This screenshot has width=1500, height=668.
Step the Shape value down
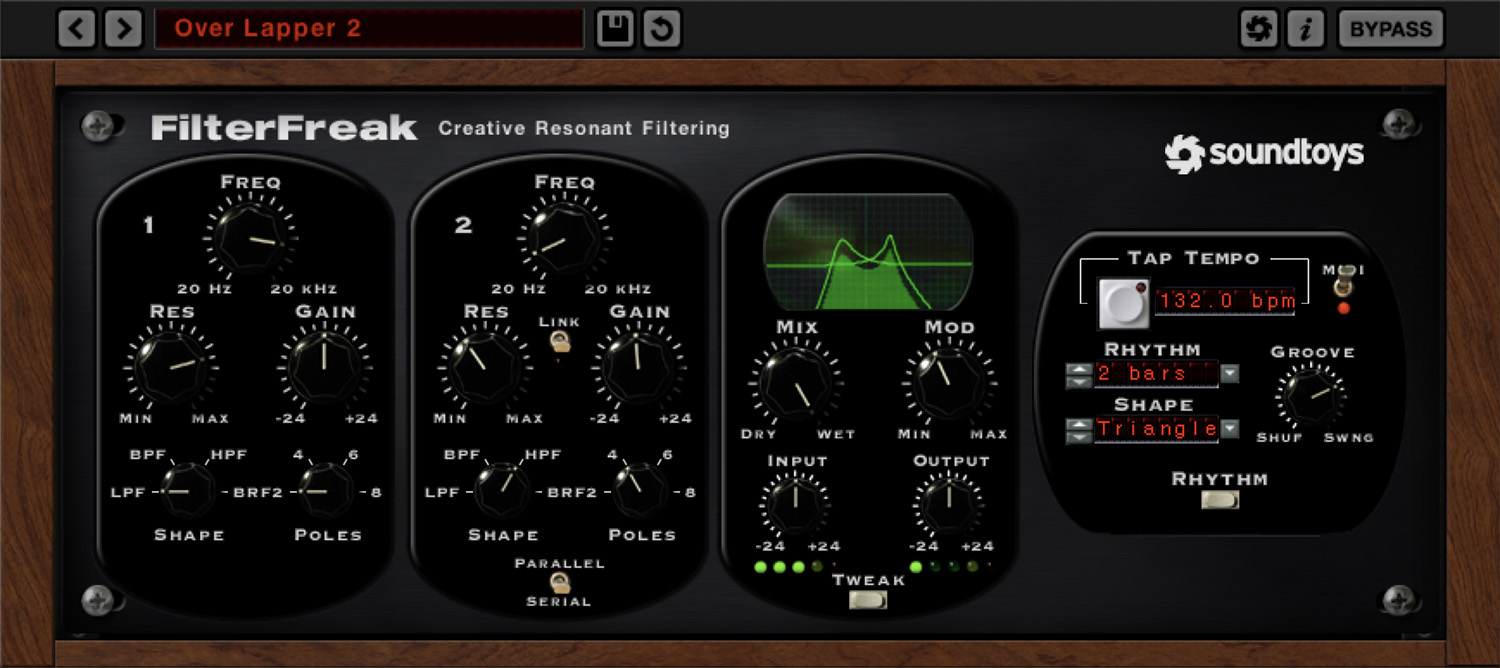[x=1079, y=436]
